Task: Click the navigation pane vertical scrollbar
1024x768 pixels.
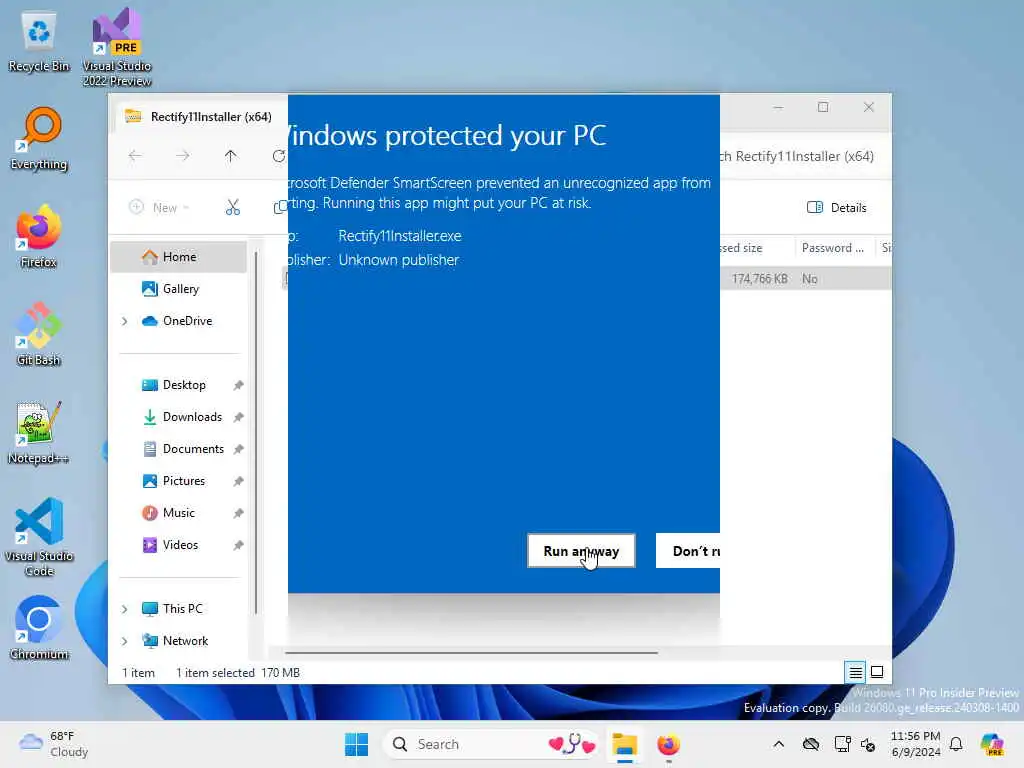Action: click(x=256, y=432)
